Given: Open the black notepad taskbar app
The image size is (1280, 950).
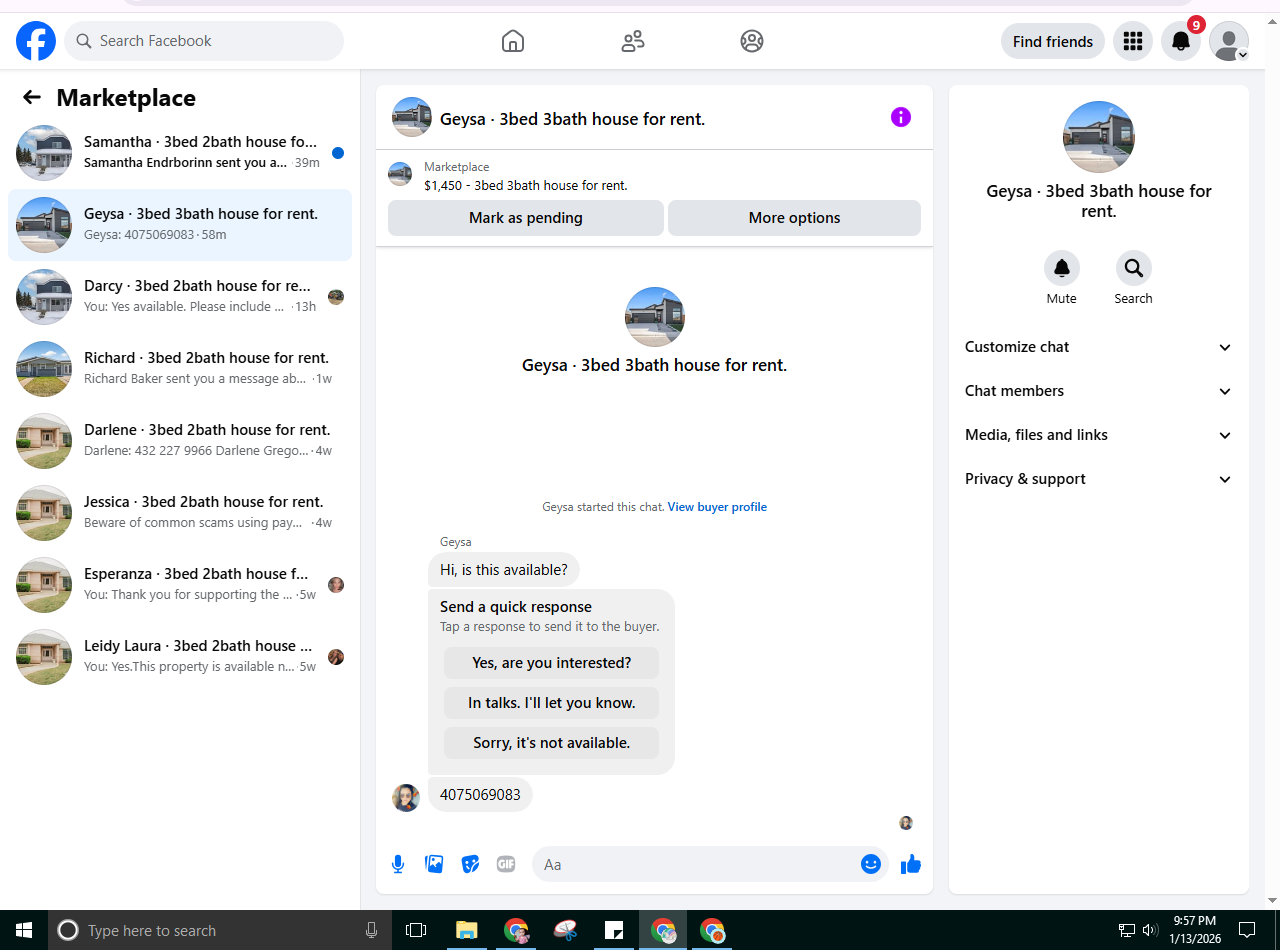Looking at the screenshot, I should click(x=614, y=930).
